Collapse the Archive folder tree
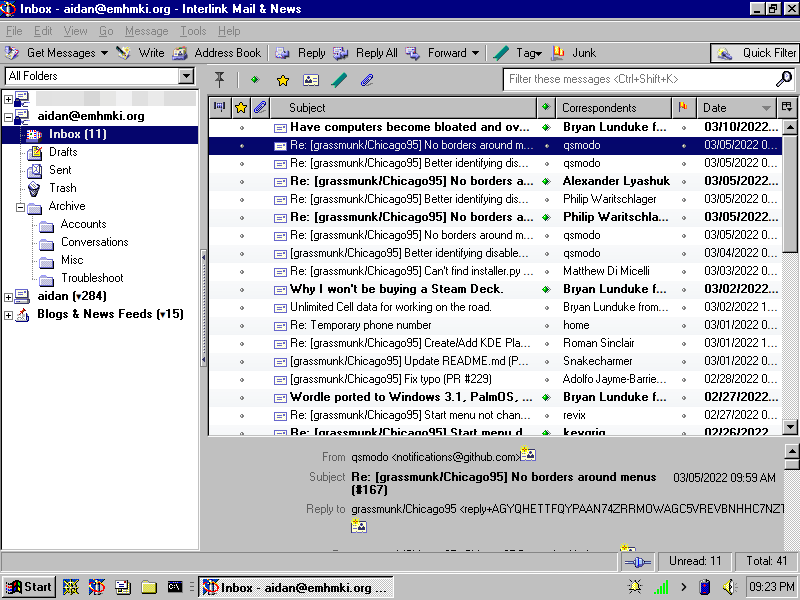Image resolution: width=800 pixels, height=600 pixels. click(21, 207)
